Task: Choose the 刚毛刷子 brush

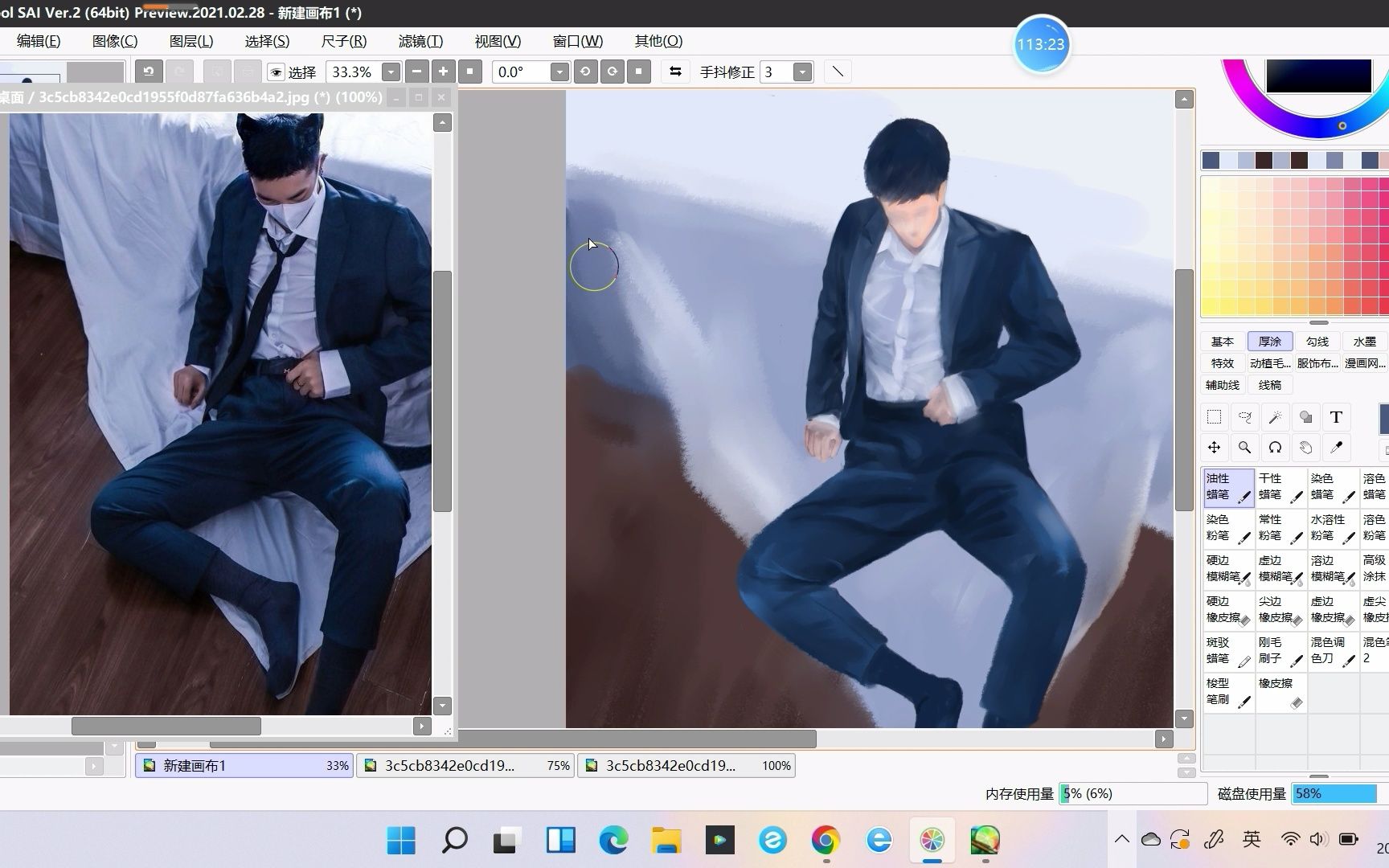Action: [x=1280, y=651]
